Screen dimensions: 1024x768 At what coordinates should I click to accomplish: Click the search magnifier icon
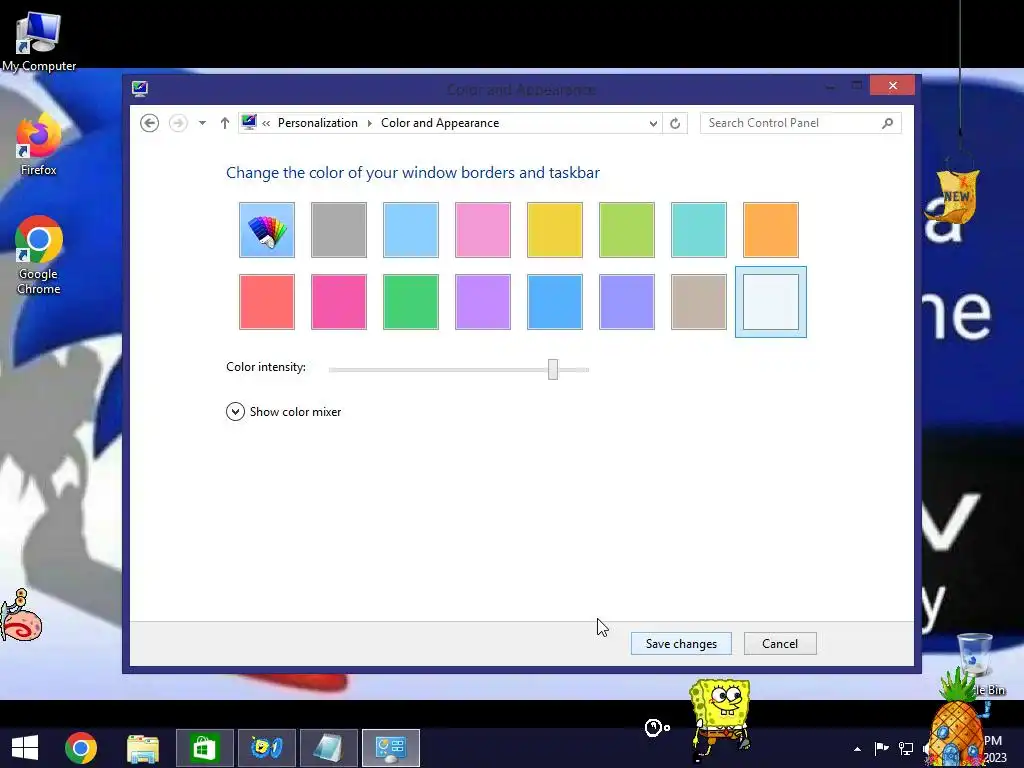pos(888,123)
